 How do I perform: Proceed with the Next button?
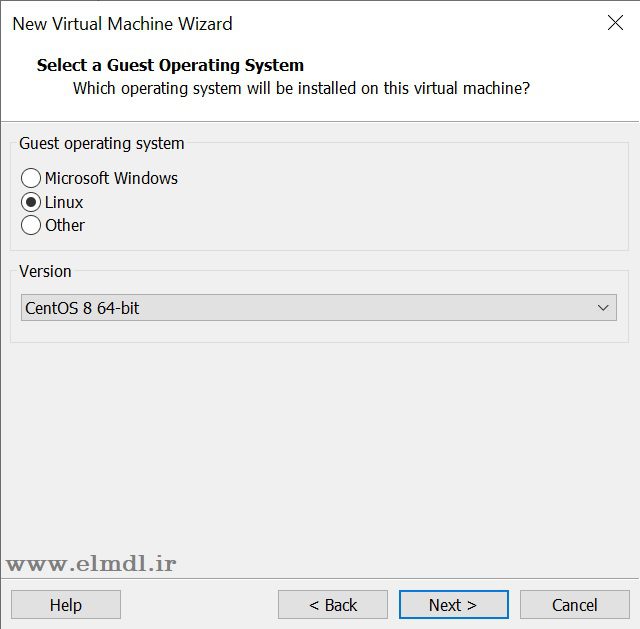453,605
